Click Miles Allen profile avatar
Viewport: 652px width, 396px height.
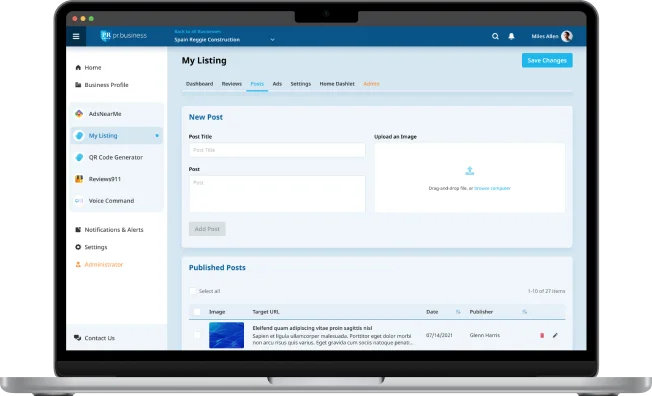coord(567,36)
